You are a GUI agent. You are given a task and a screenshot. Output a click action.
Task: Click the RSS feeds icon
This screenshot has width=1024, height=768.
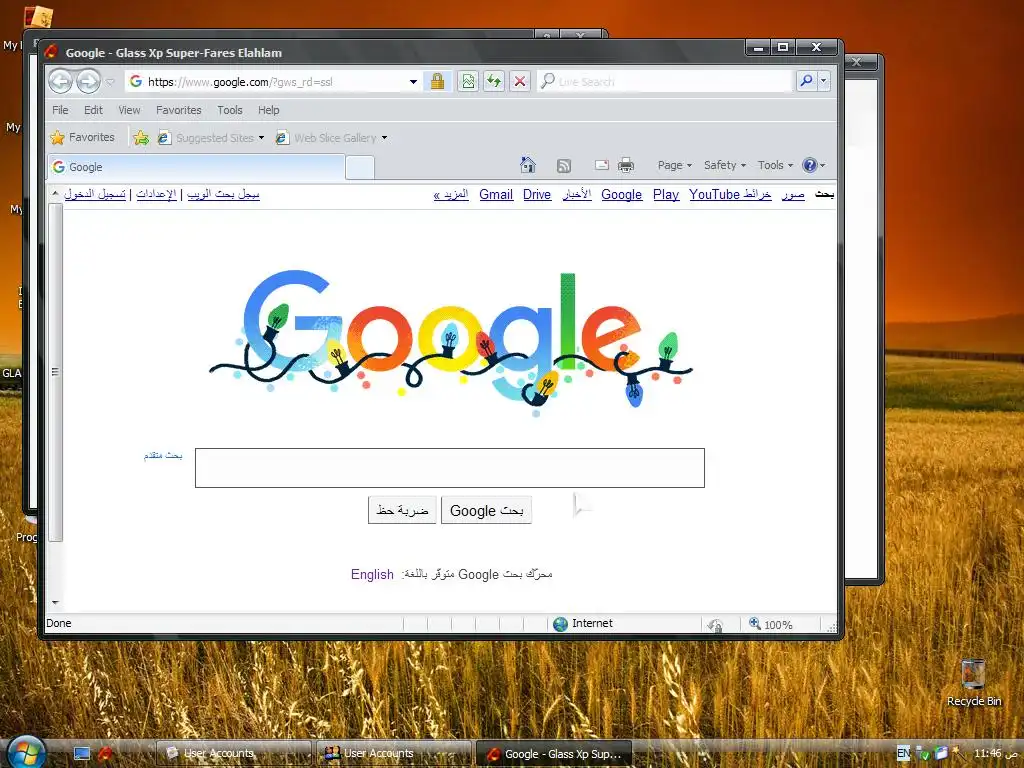point(564,166)
